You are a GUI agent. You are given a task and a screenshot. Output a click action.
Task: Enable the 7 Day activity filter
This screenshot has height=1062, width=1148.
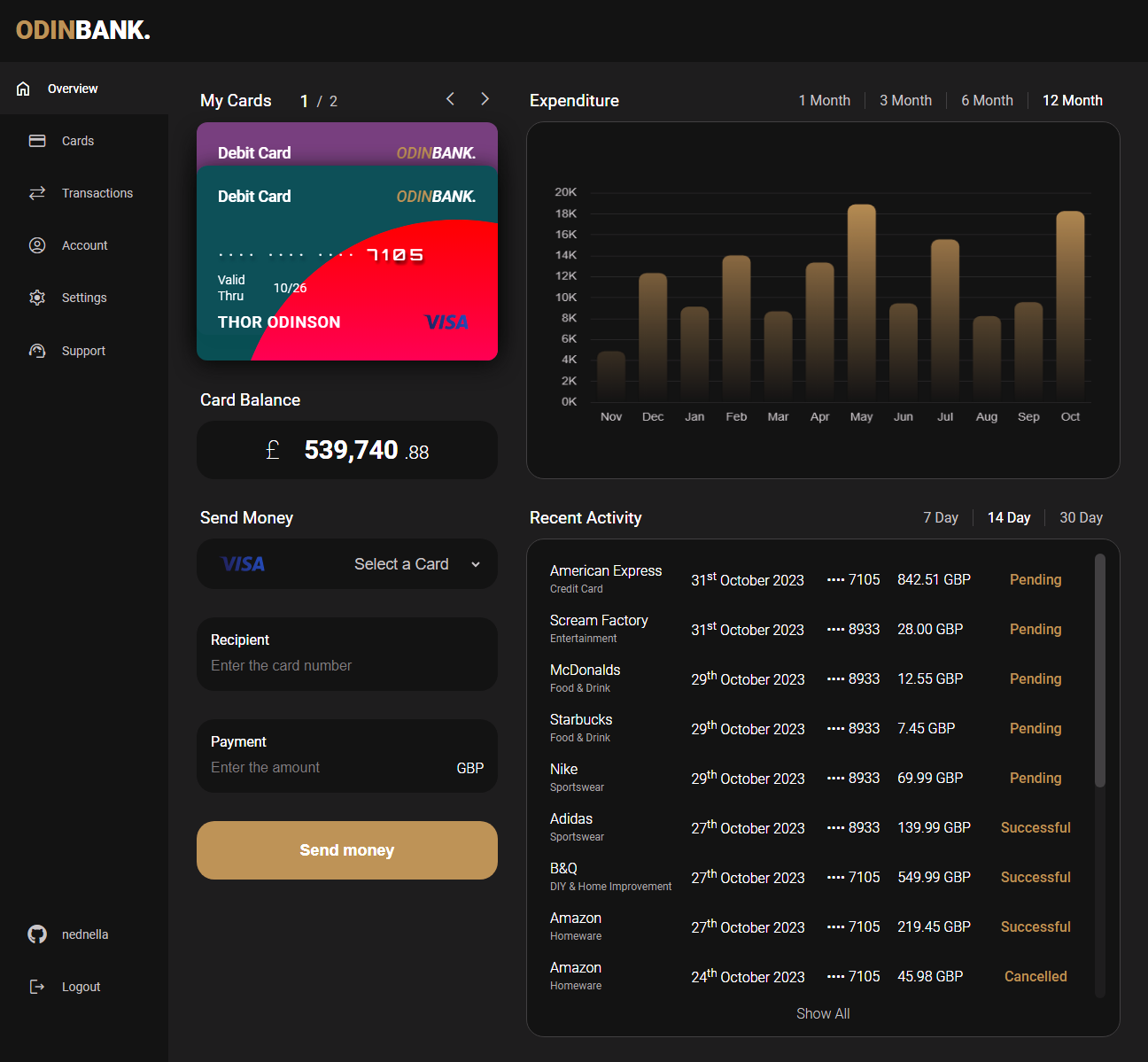(x=941, y=517)
